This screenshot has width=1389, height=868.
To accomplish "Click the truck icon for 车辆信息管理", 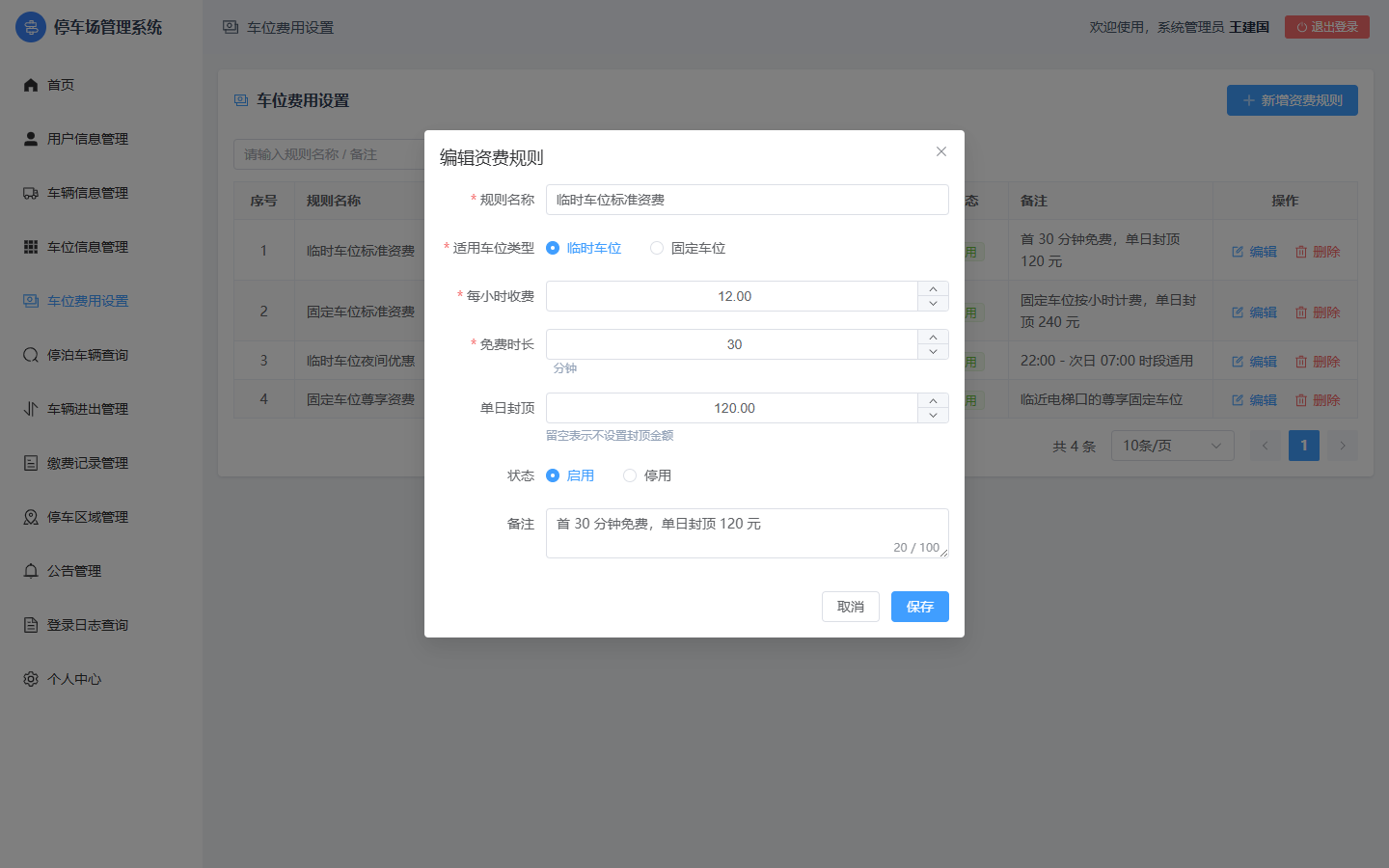I will pyautogui.click(x=31, y=193).
